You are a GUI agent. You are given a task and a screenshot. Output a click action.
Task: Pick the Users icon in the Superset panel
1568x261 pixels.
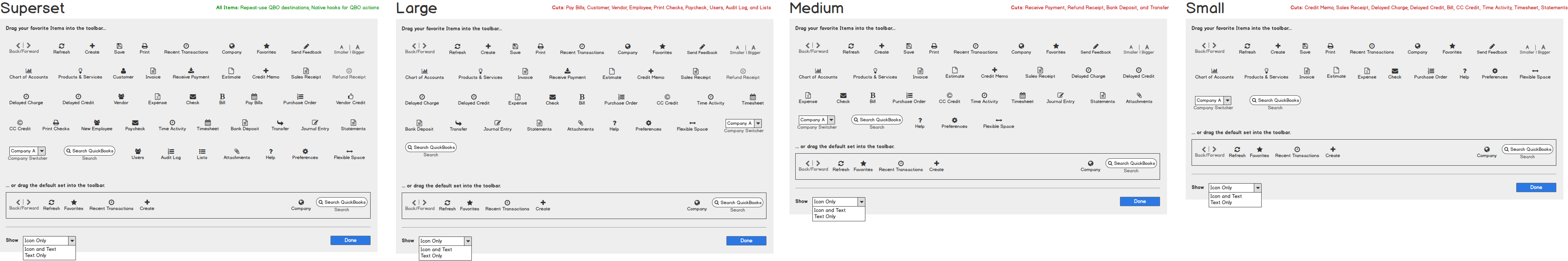[138, 151]
